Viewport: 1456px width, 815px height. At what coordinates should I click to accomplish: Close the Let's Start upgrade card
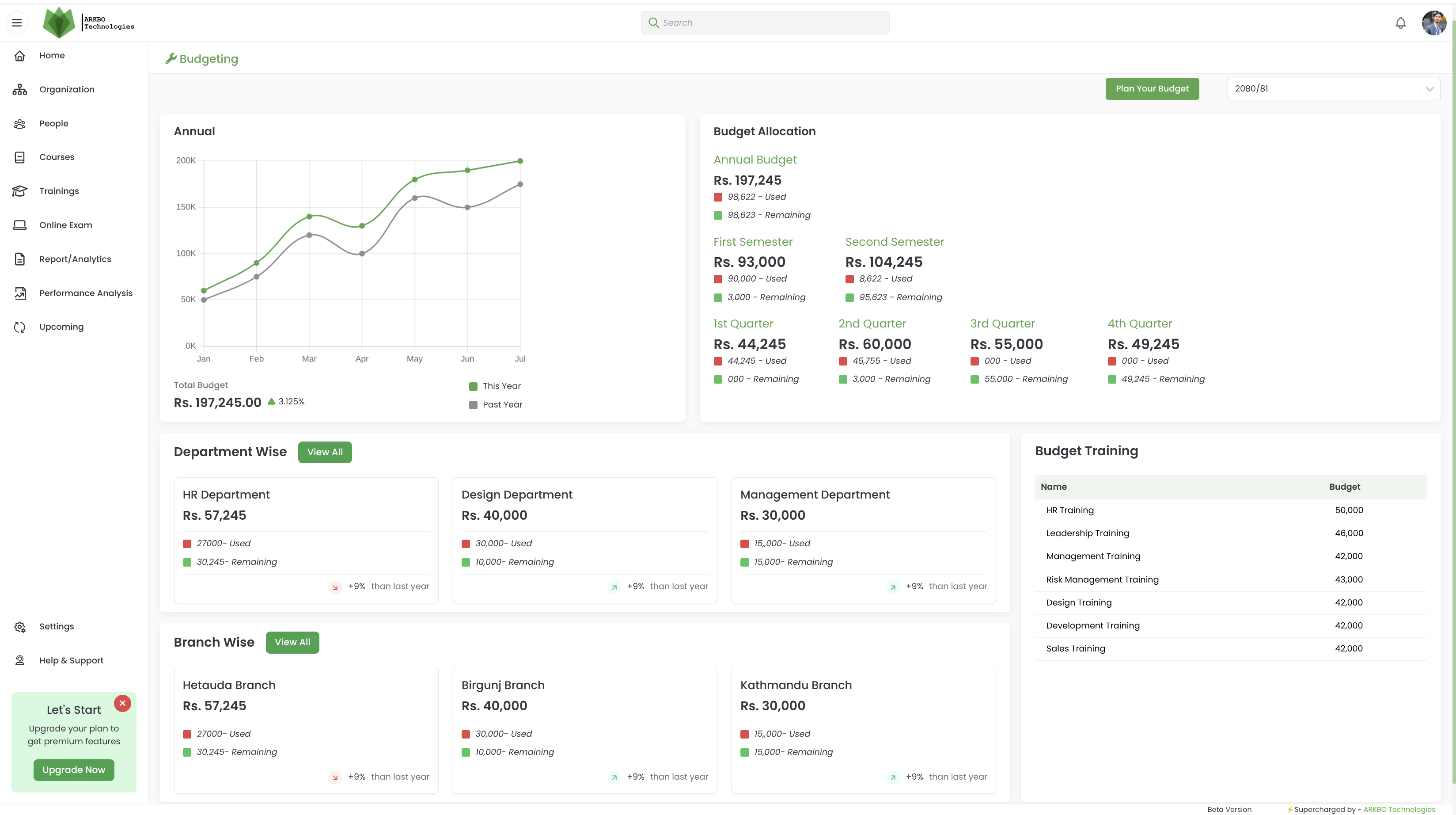(122, 703)
